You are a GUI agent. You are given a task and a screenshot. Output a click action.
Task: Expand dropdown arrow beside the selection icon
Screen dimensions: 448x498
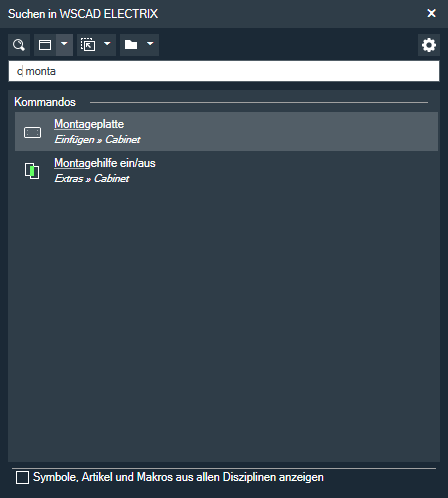point(107,45)
